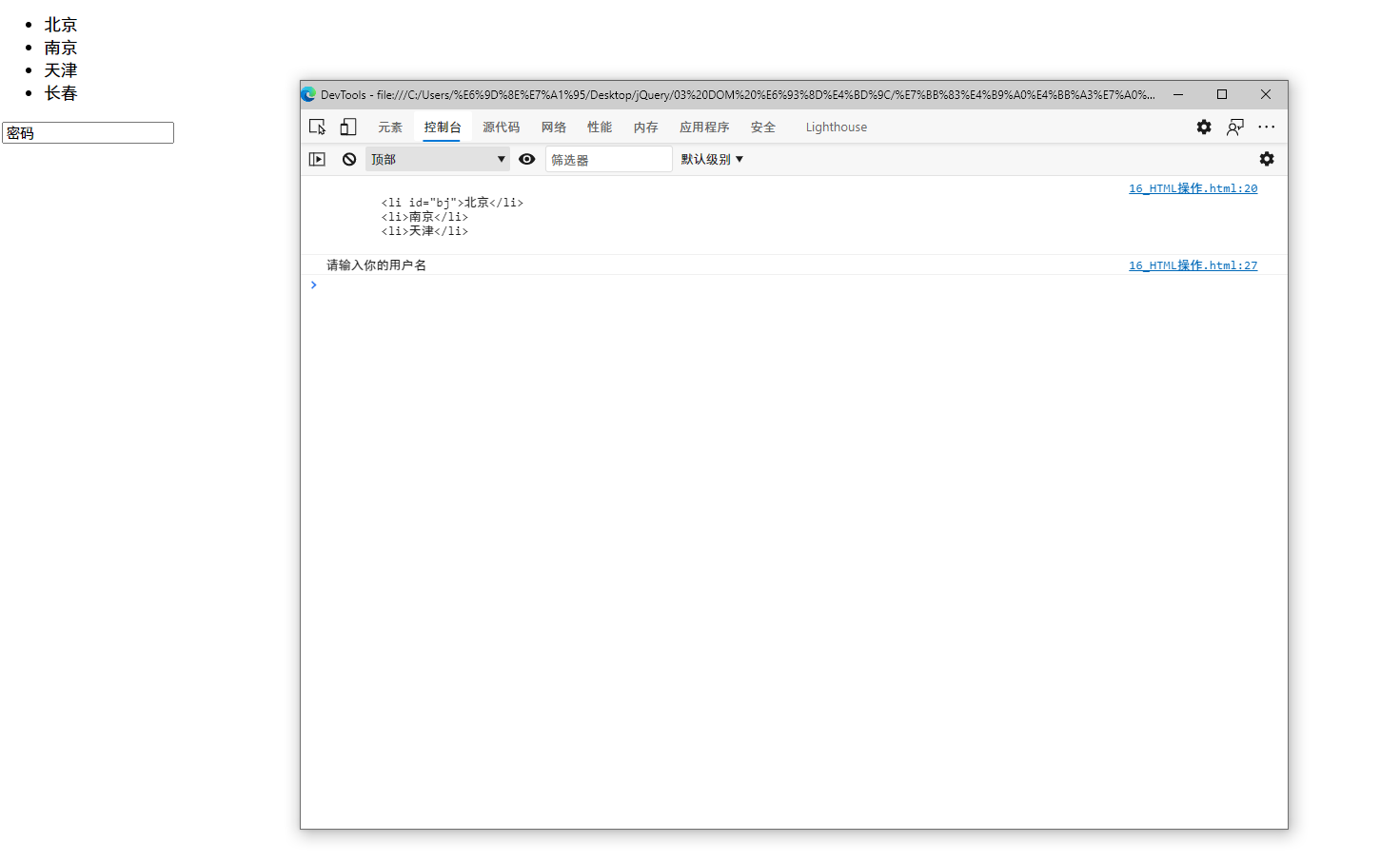This screenshot has height=862, width=1400.
Task: Select the 南京 list item on the page
Action: pyautogui.click(x=61, y=48)
